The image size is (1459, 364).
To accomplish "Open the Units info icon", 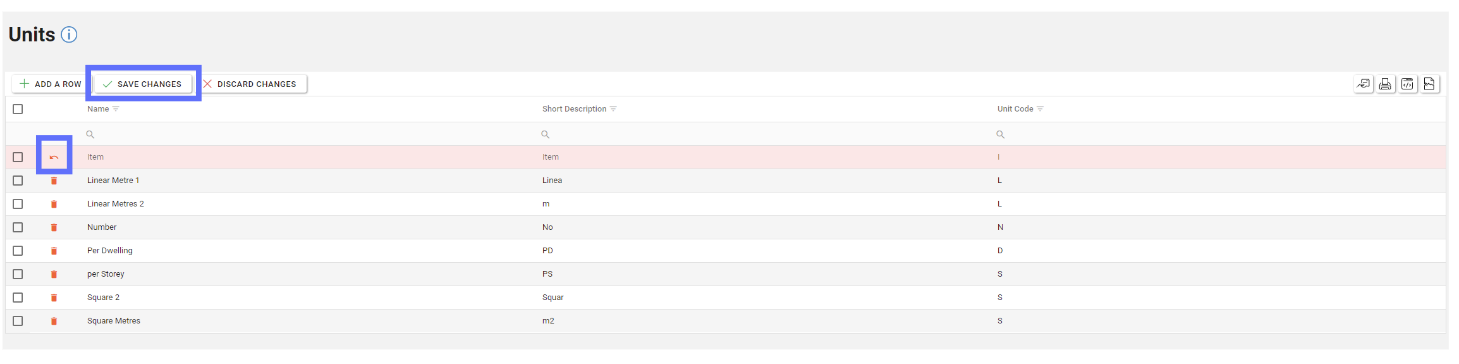I will pos(69,35).
